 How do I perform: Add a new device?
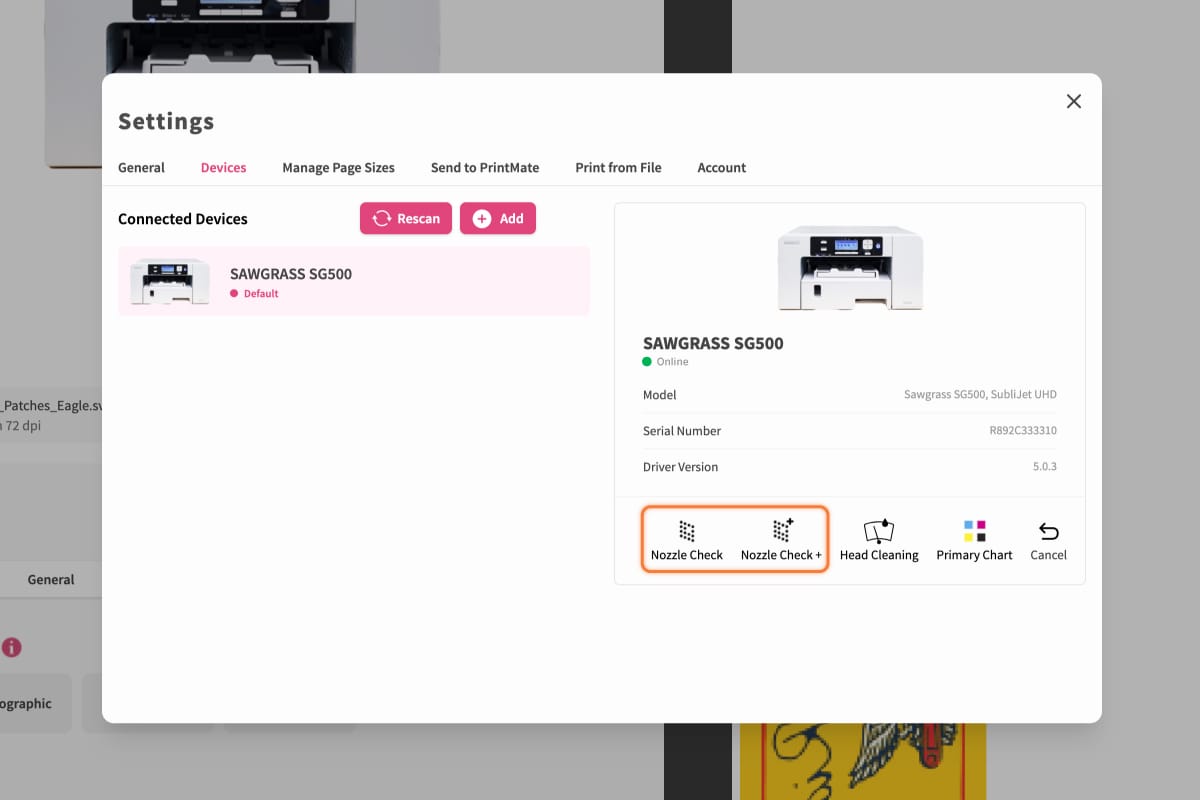coord(498,218)
